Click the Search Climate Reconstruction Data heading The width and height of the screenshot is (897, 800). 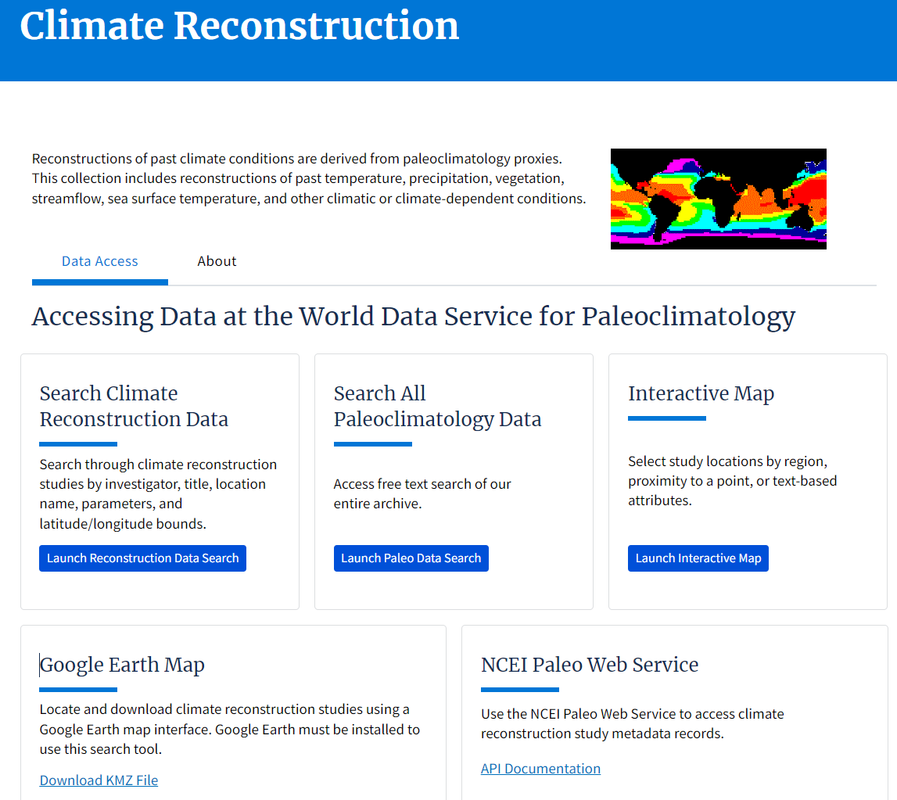[x=134, y=406]
